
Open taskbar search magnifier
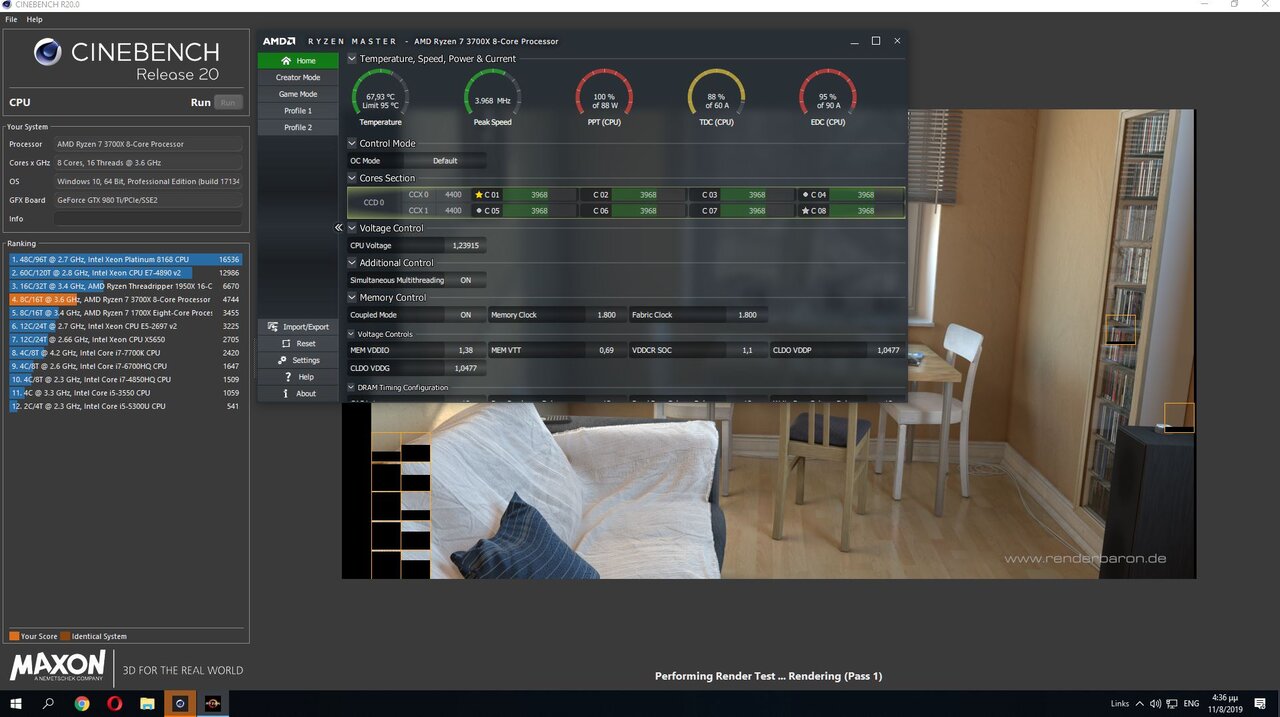tap(48, 703)
